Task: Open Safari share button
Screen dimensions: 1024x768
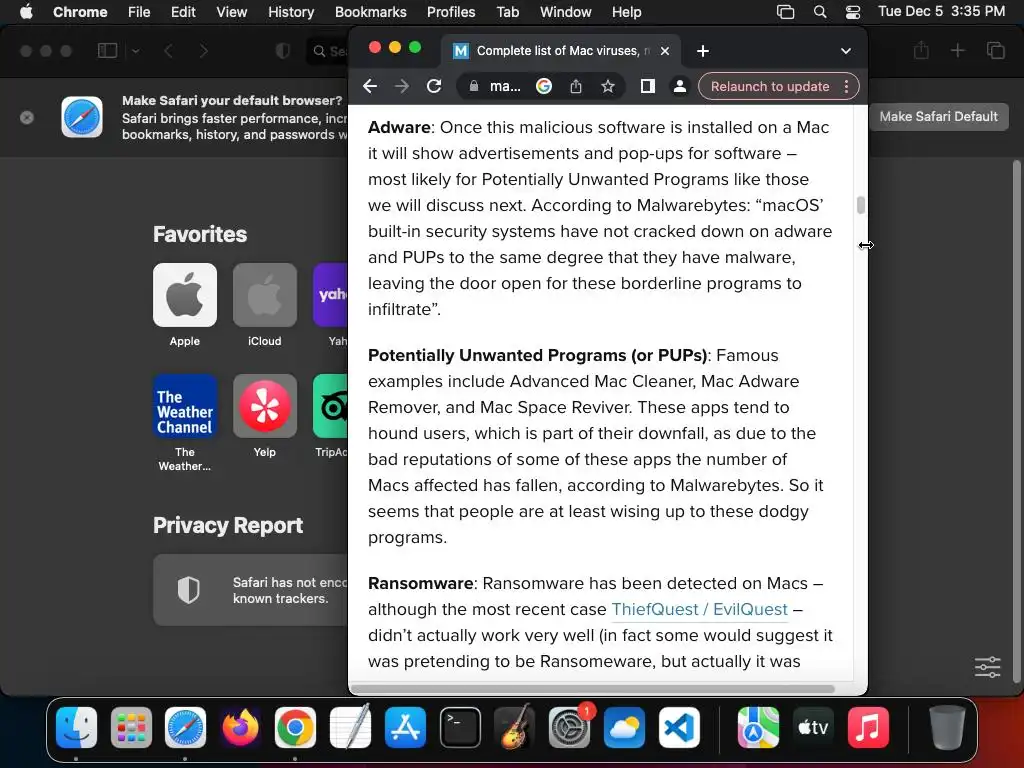Action: [921, 50]
